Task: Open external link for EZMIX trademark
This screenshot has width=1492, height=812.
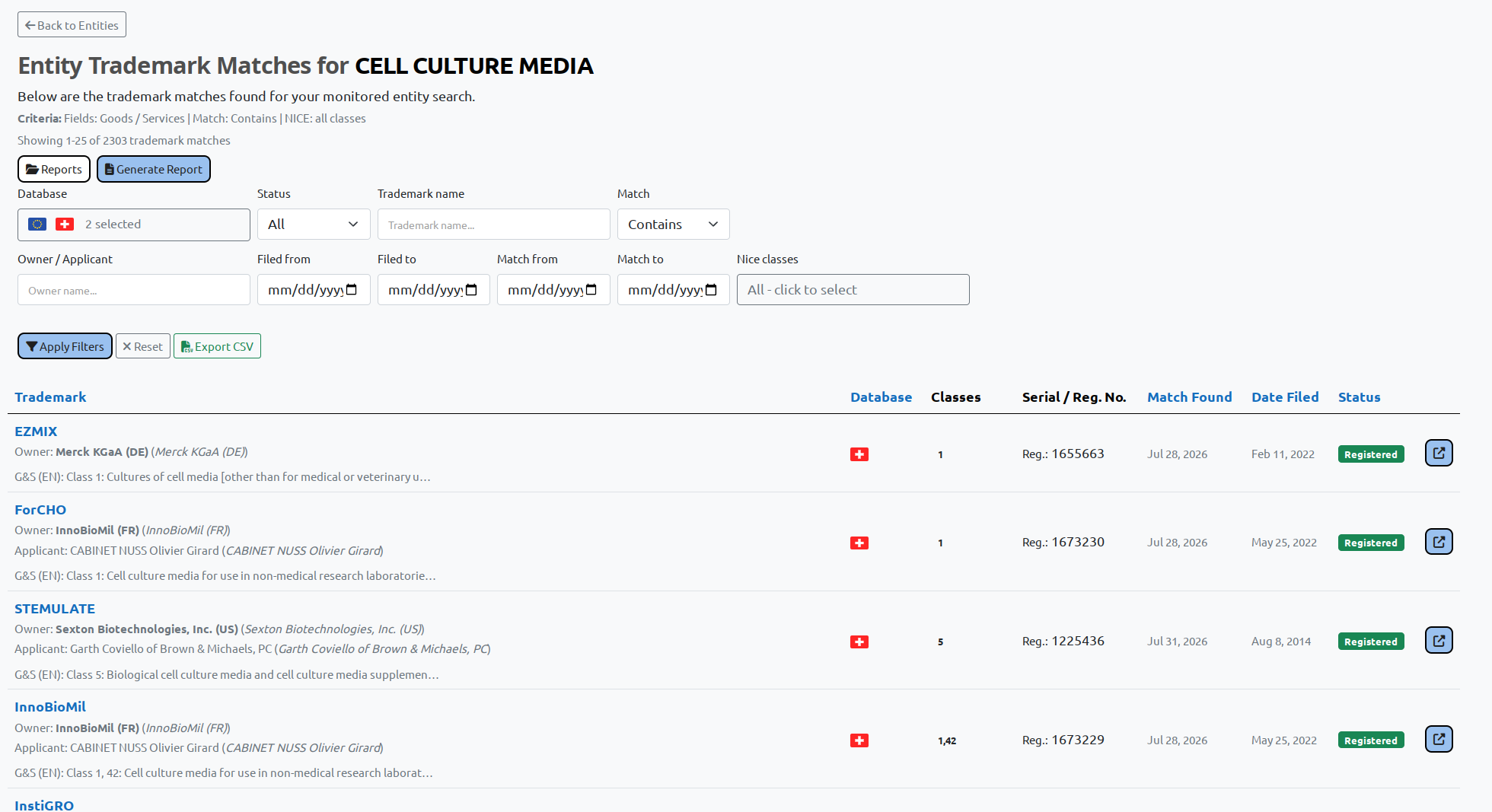Action: (x=1439, y=453)
